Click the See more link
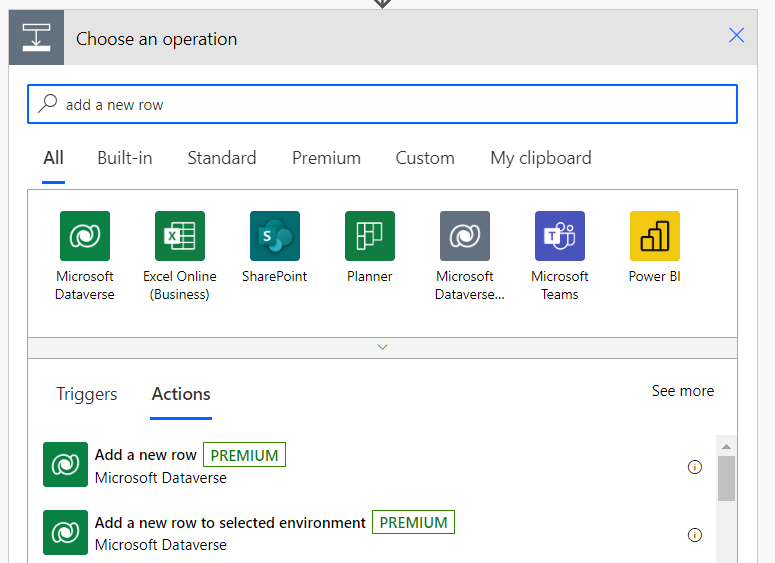The height and width of the screenshot is (563, 775). (x=683, y=391)
